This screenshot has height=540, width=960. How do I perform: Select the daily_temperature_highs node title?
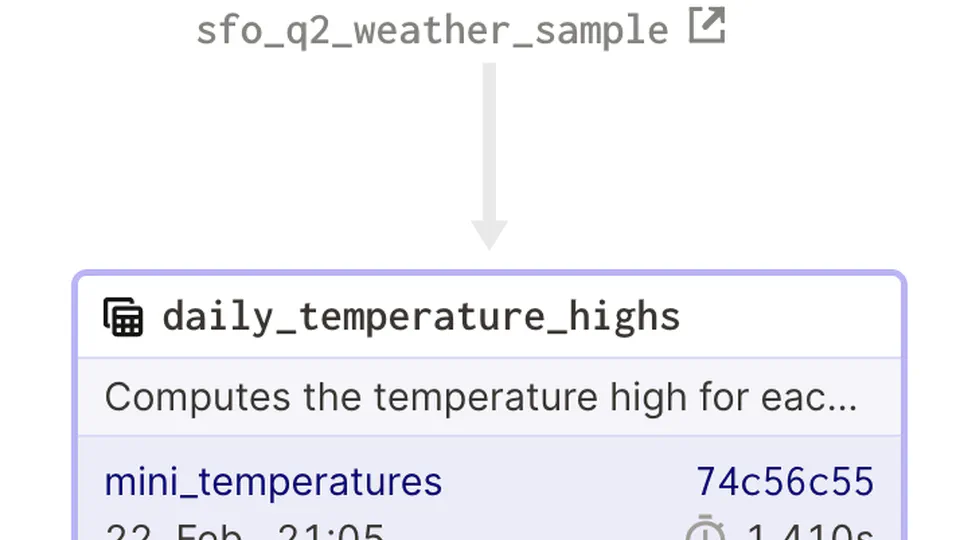pos(421,317)
